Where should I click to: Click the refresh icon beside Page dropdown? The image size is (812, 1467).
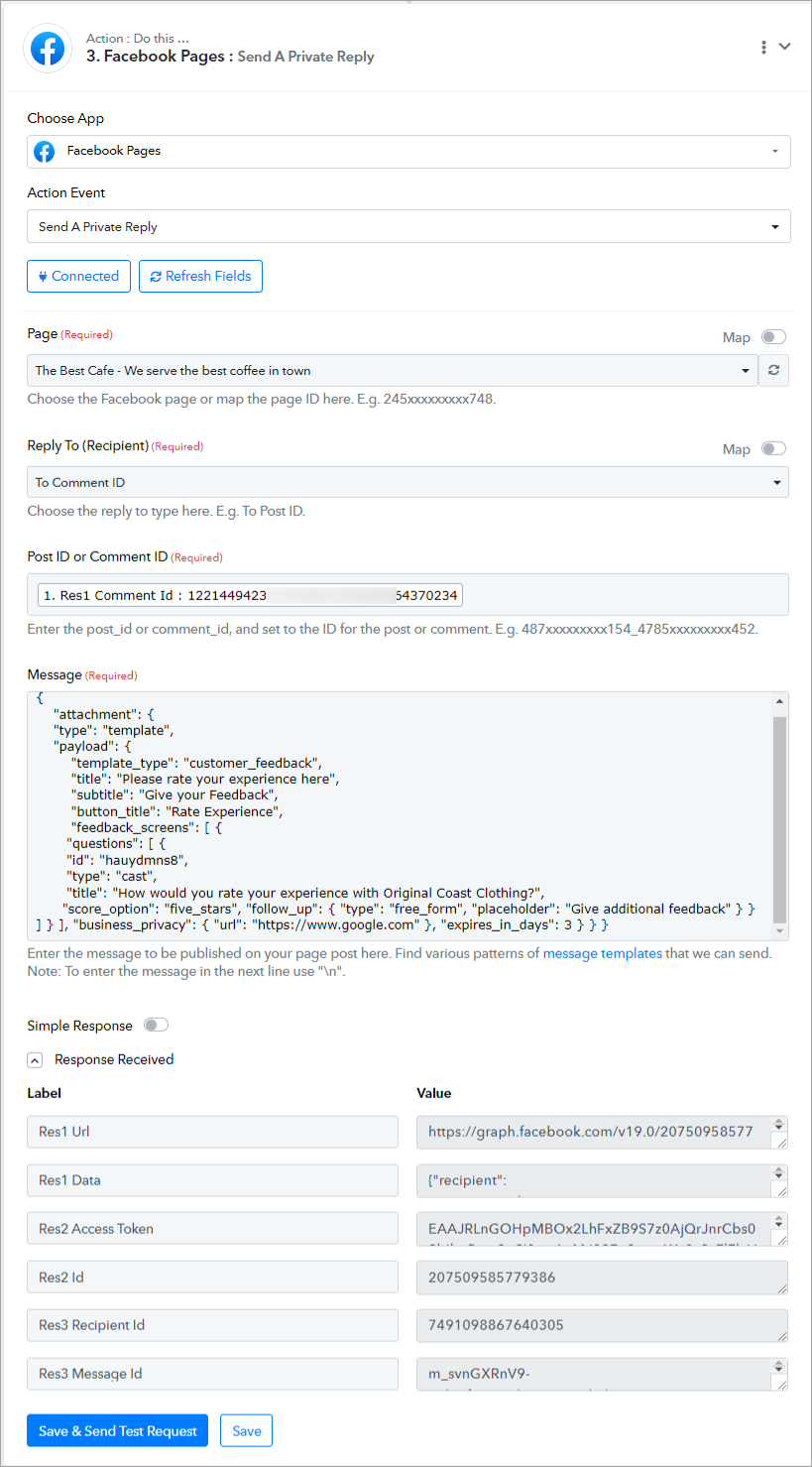774,371
